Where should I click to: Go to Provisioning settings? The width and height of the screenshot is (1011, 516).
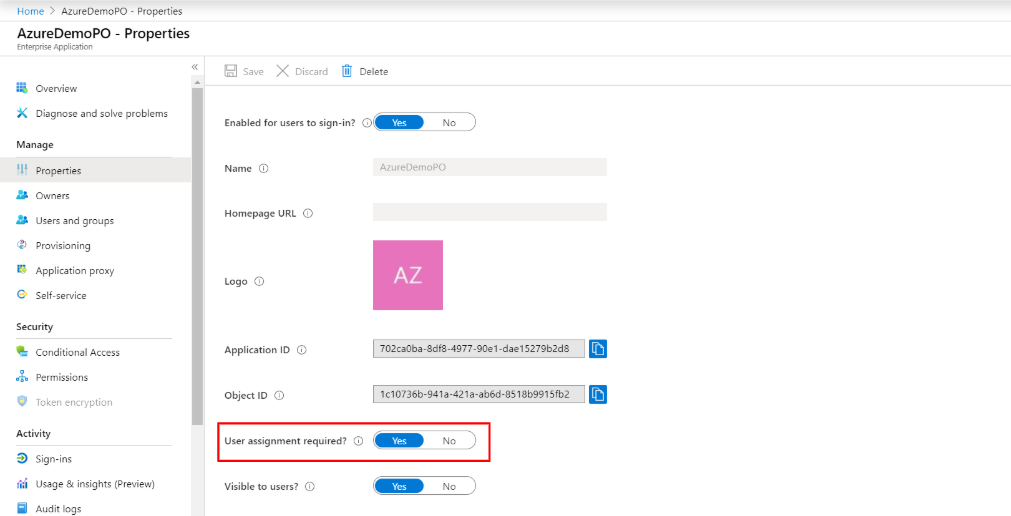[62, 245]
